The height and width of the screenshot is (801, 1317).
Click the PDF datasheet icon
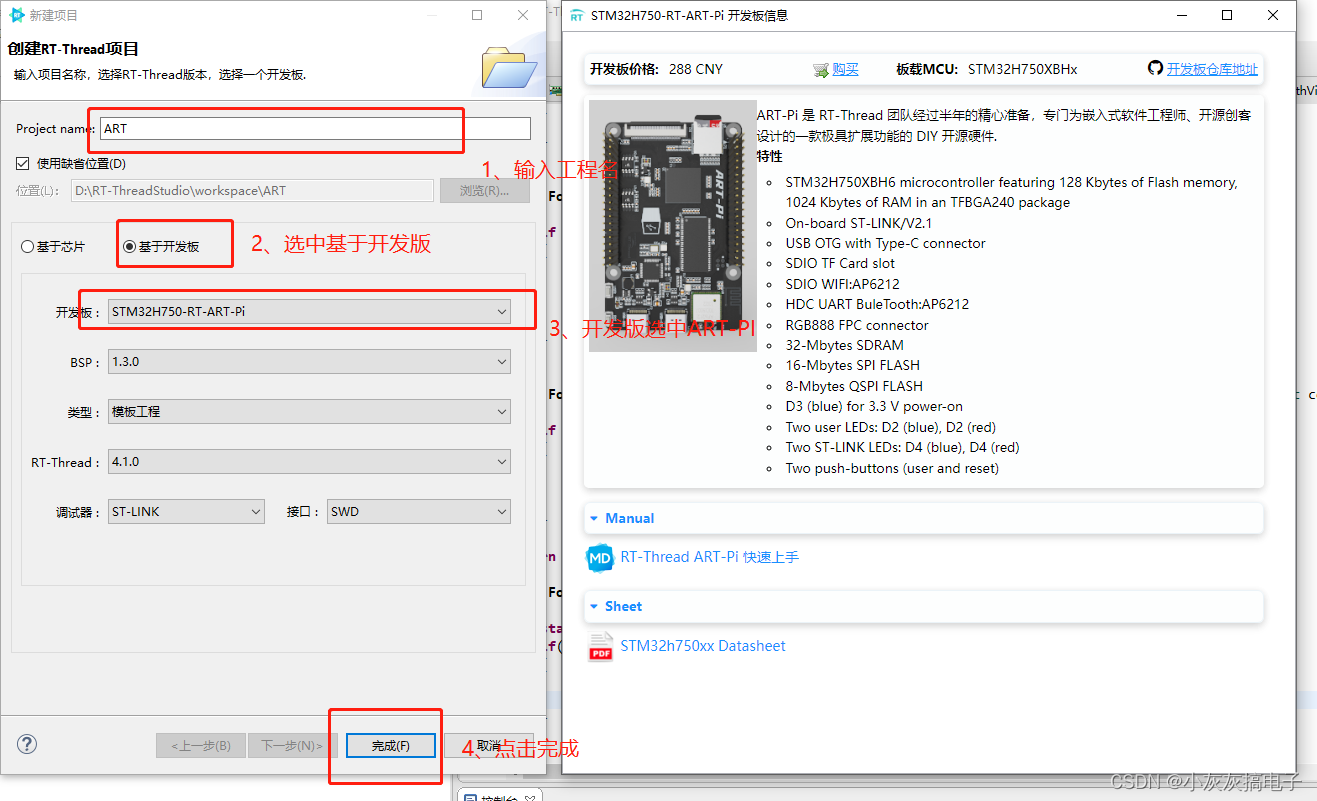[600, 647]
